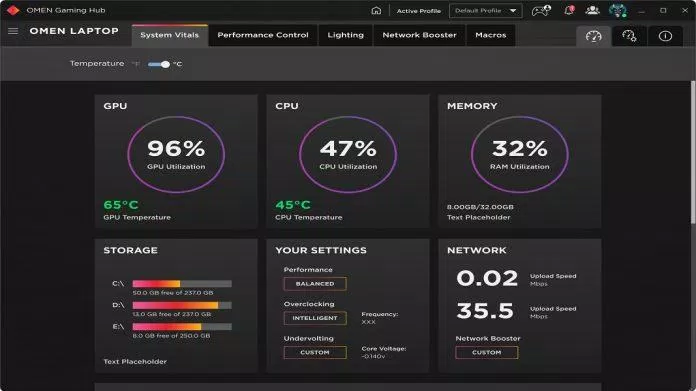Click the OMEN red diamond logo
Image resolution: width=696 pixels, height=391 pixels.
coord(13,10)
